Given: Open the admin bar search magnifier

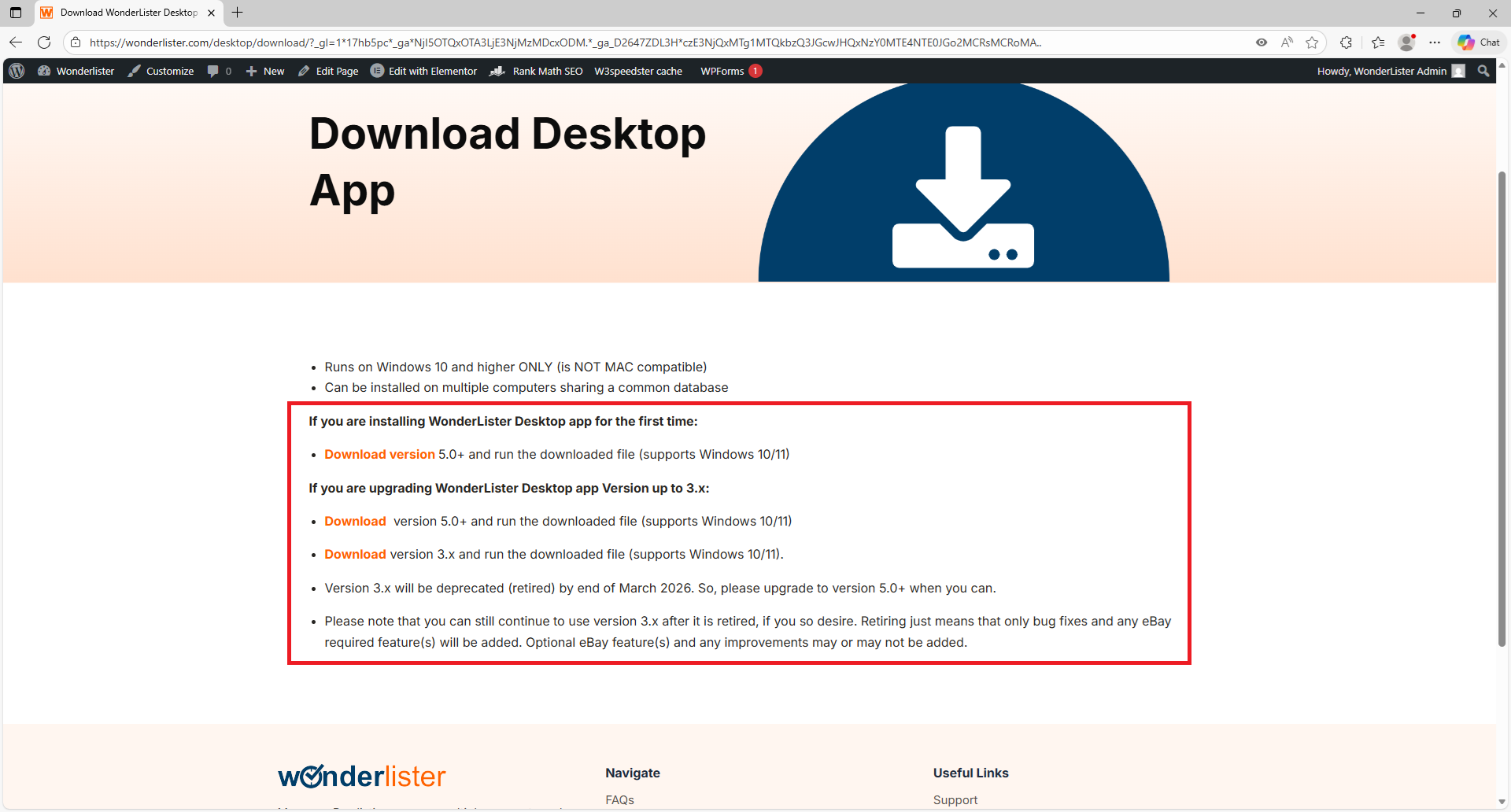Looking at the screenshot, I should [x=1483, y=71].
